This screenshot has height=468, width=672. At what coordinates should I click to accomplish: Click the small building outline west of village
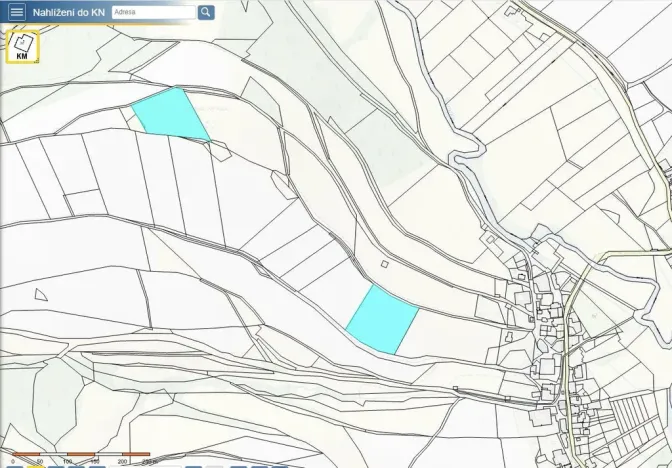[509, 336]
